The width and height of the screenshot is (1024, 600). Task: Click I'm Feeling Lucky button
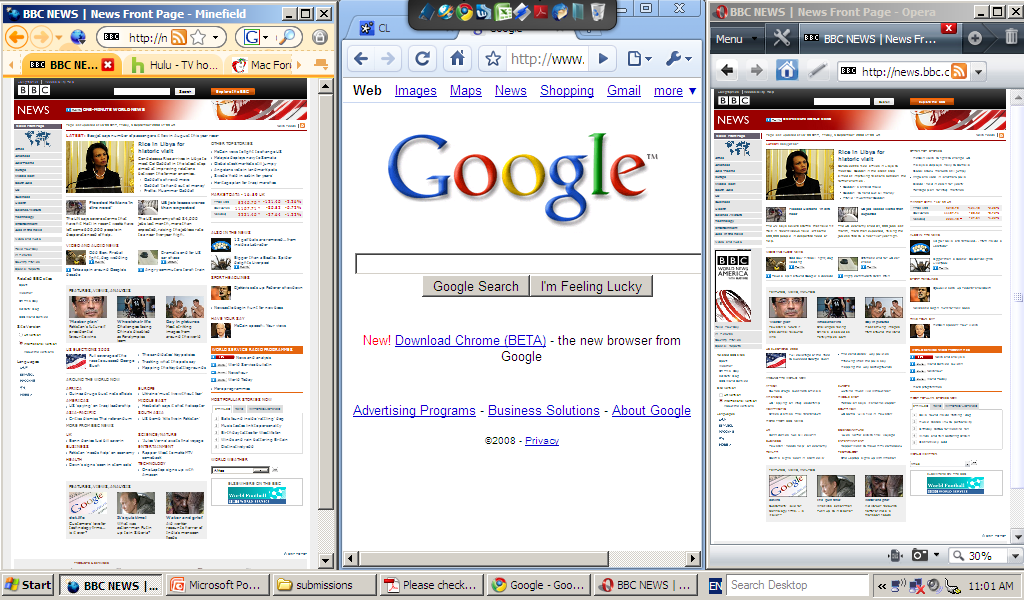591,286
